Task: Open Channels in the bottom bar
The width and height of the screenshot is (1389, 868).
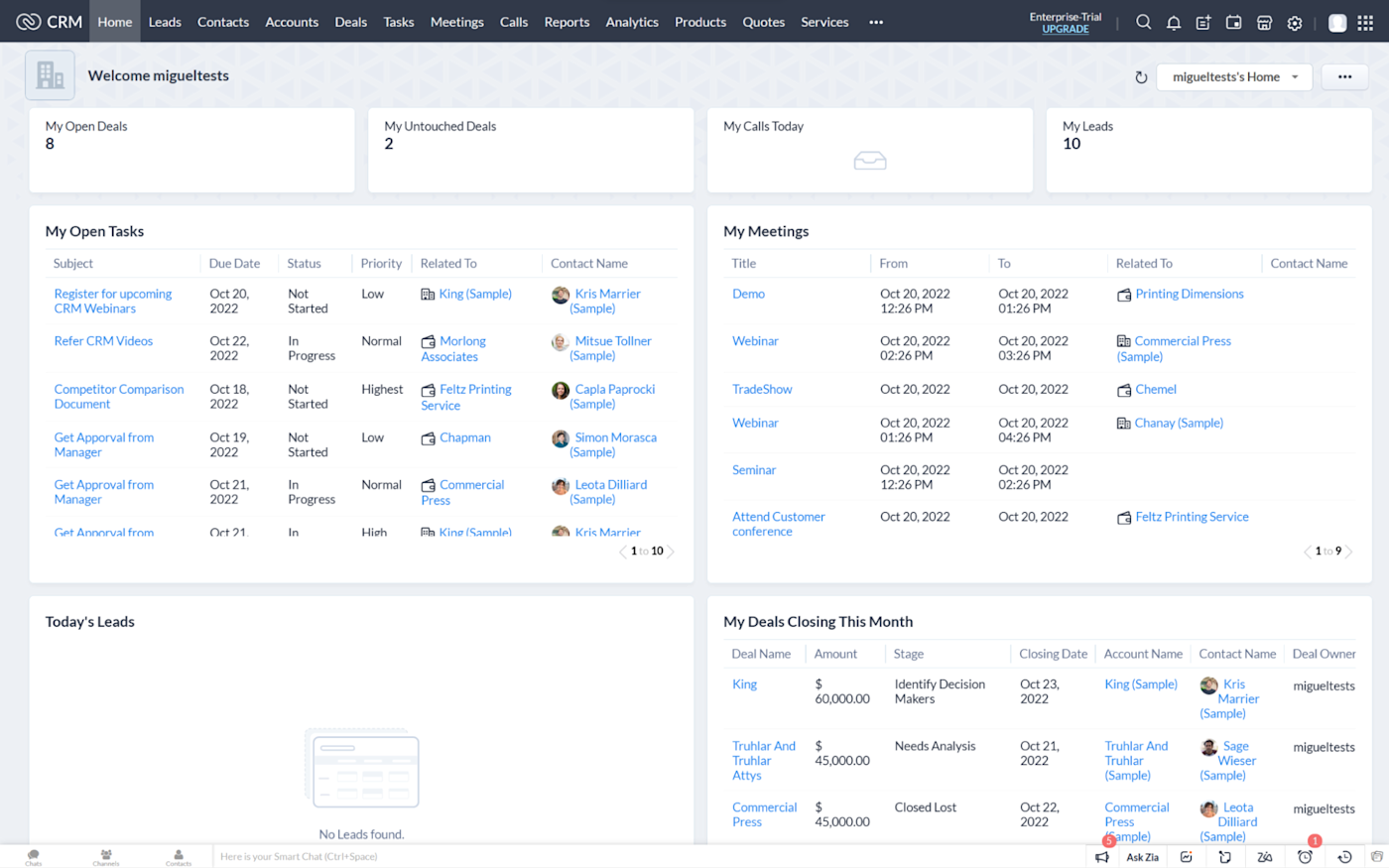Action: coord(106,857)
